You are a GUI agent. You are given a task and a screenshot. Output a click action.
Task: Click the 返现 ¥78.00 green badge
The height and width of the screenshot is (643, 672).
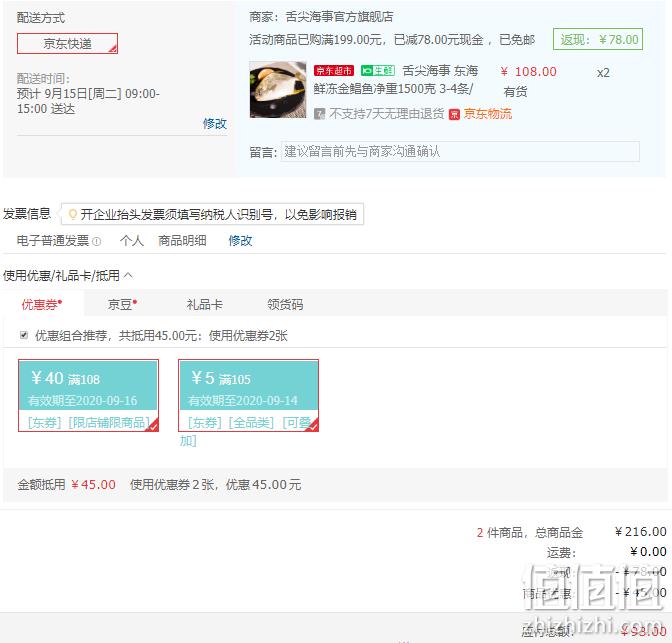coord(598,39)
